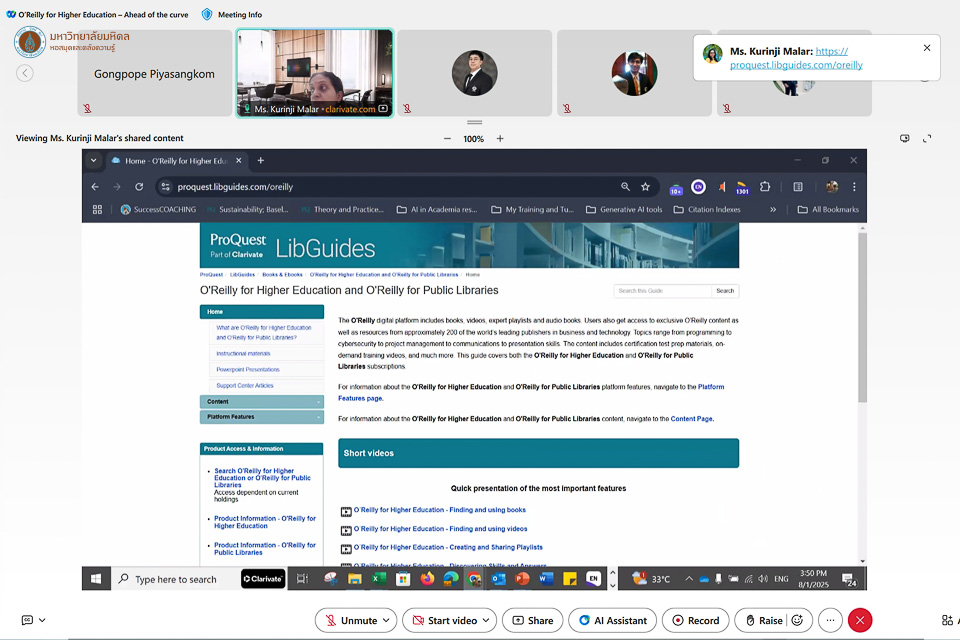Expand the caption options chevron
Image resolution: width=960 pixels, height=640 pixels.
tap(42, 620)
